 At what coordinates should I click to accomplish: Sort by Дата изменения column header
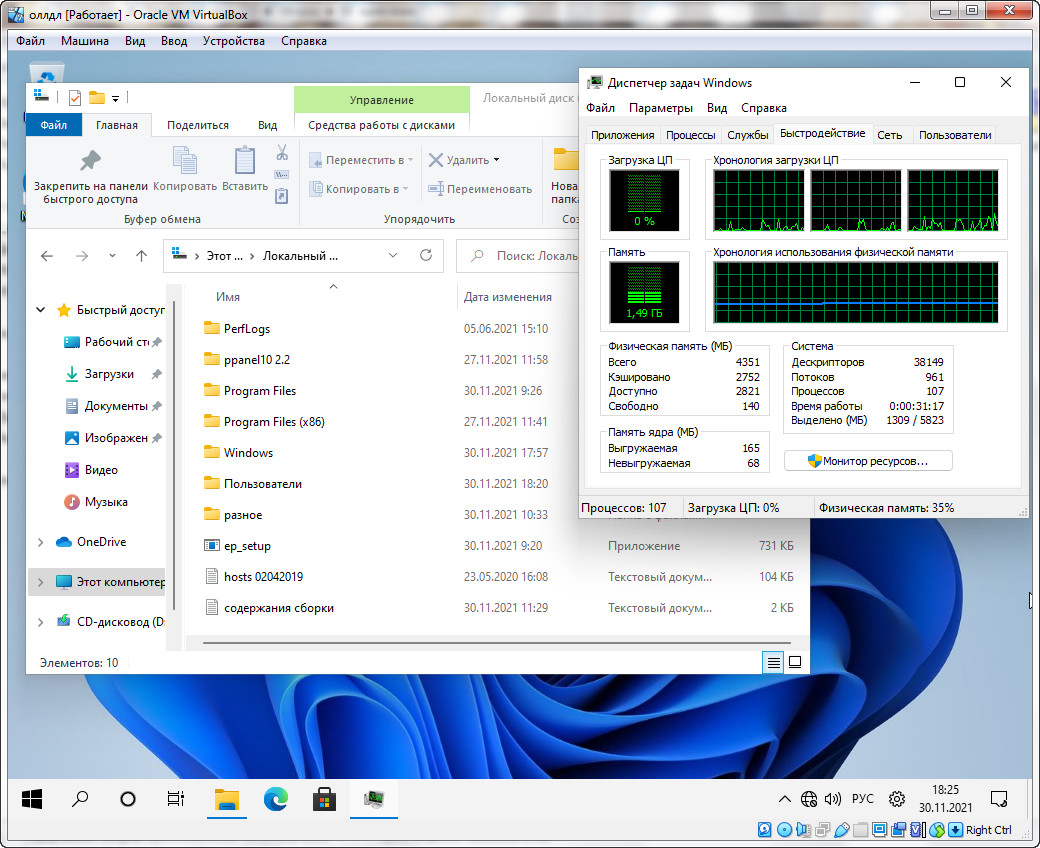[x=507, y=297]
